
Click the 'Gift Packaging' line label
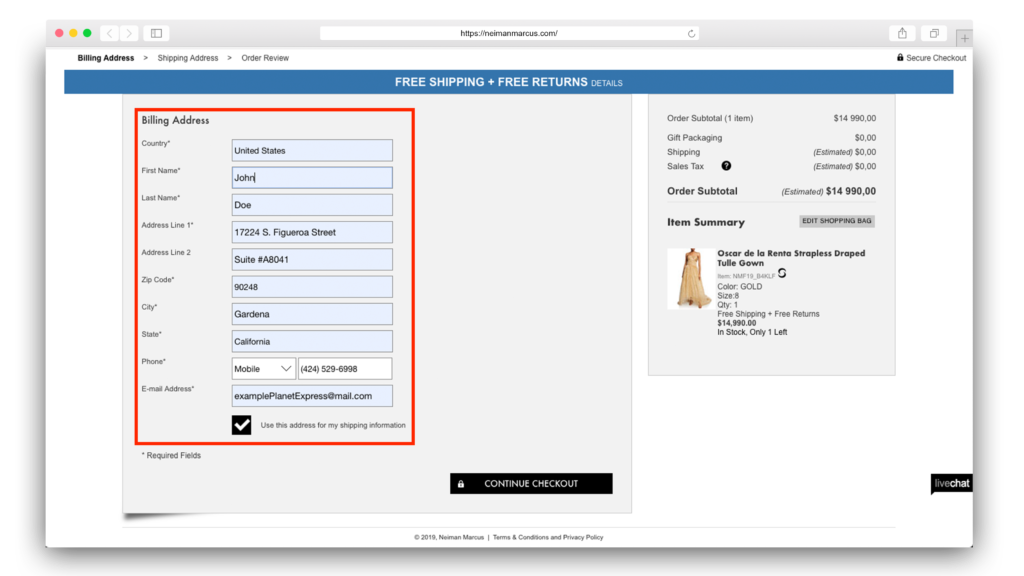694,138
